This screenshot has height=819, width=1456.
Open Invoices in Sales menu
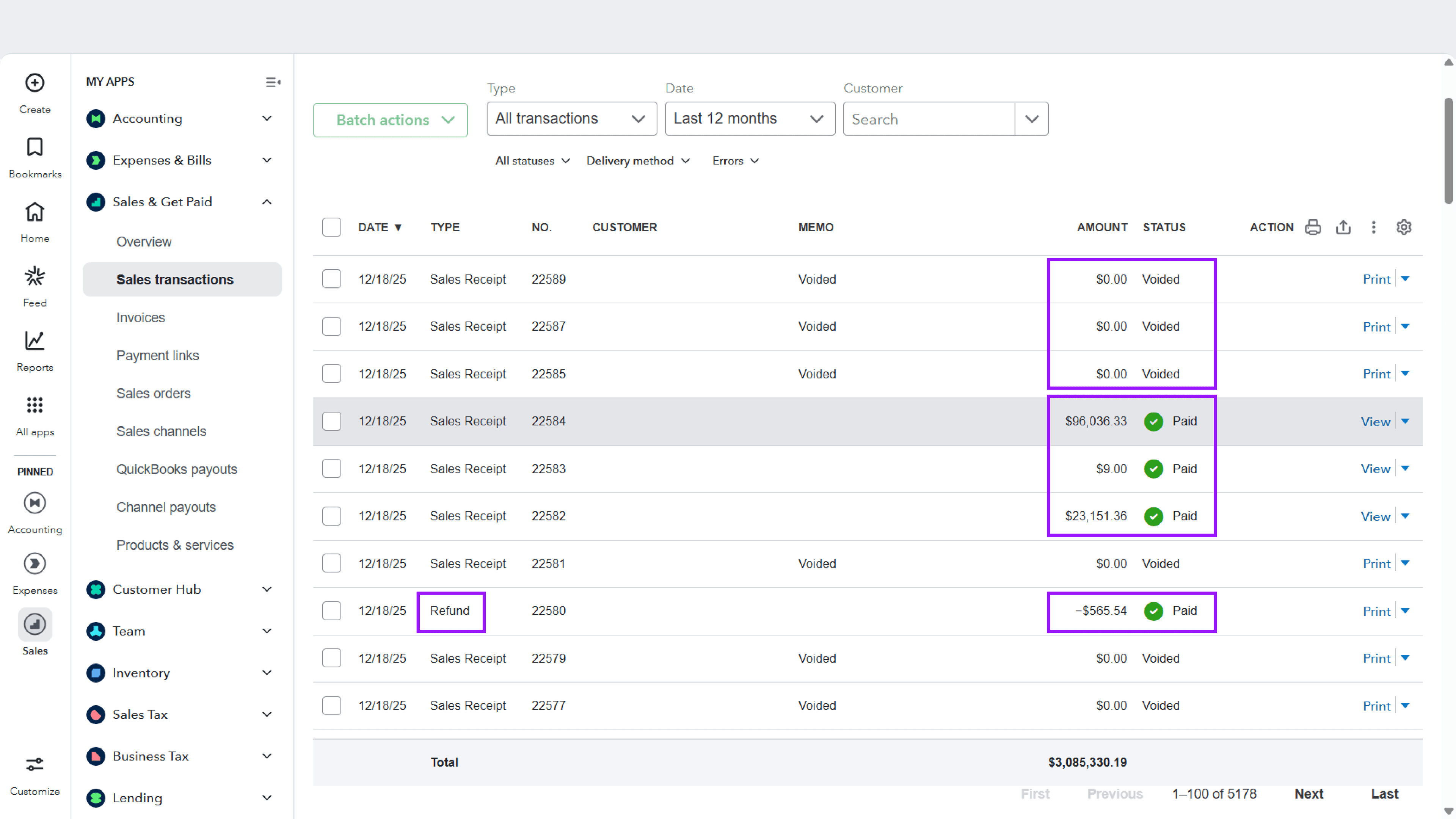point(141,318)
